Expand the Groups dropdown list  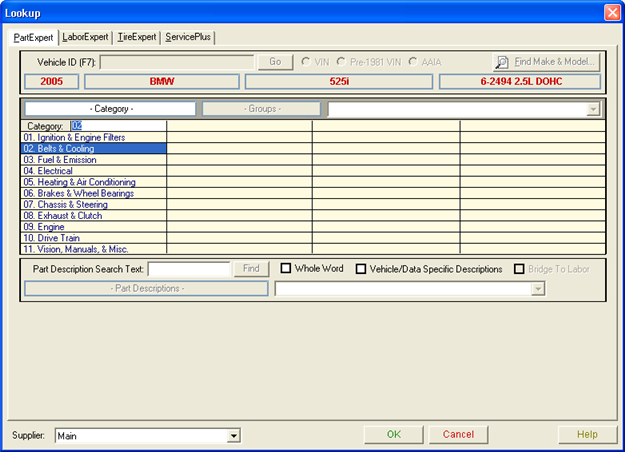(x=593, y=108)
